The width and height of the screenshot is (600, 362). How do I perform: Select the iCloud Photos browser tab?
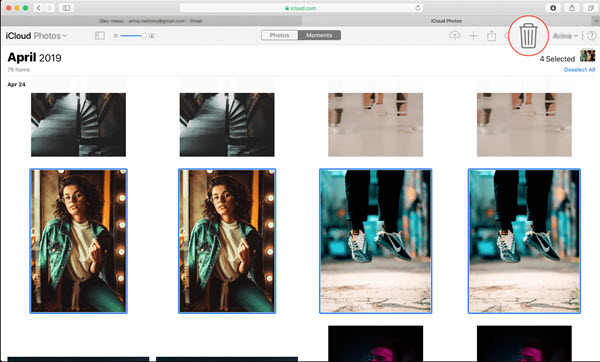pos(446,21)
